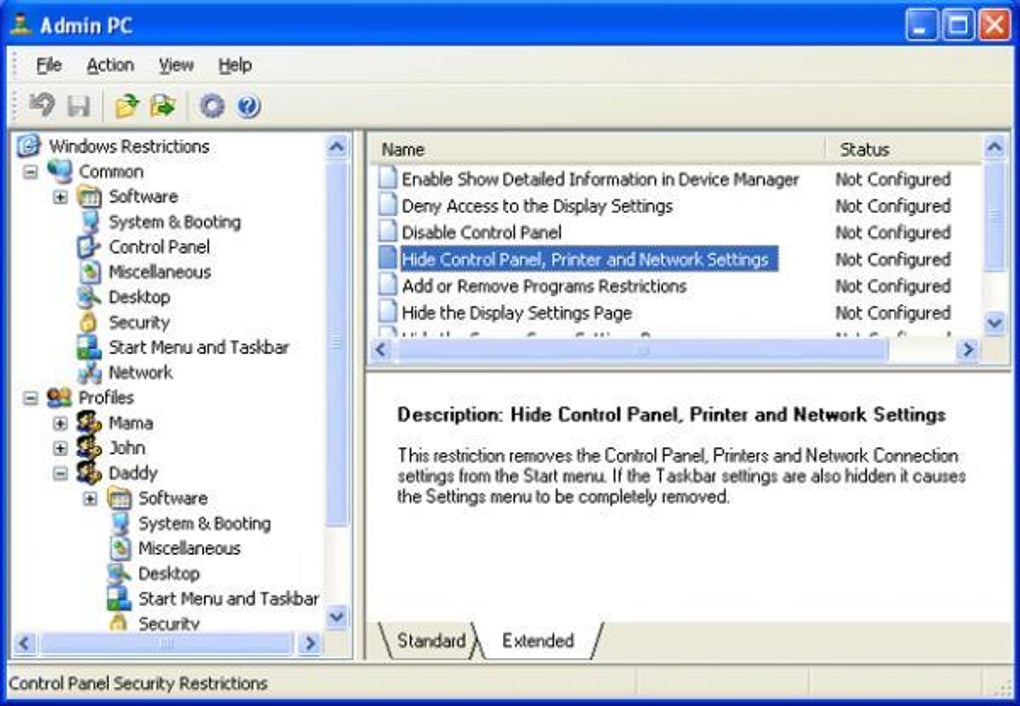
Task: Click the restrictions list scroll left arrow
Action: click(381, 349)
